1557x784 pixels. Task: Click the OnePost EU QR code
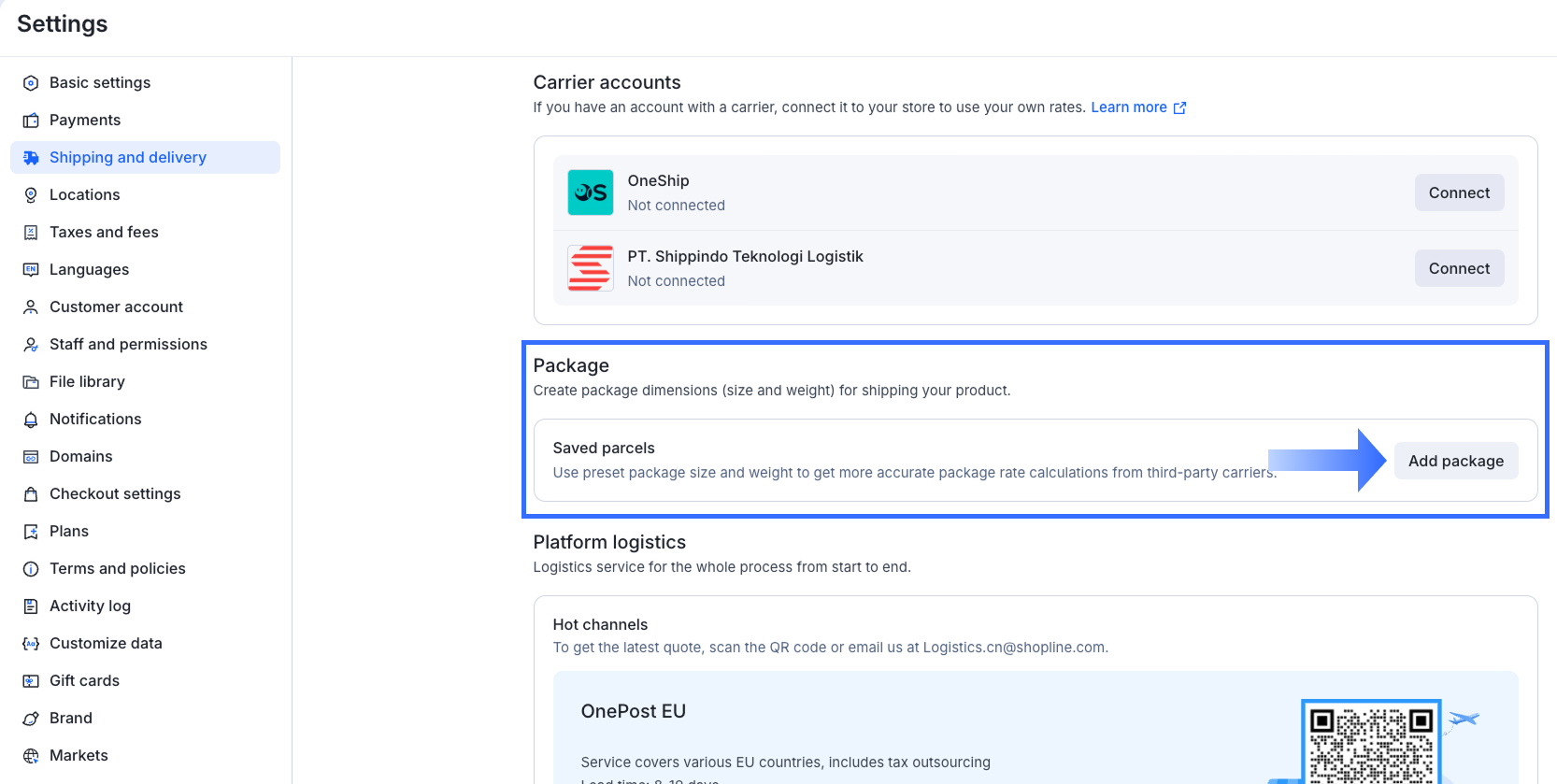pyautogui.click(x=1371, y=743)
